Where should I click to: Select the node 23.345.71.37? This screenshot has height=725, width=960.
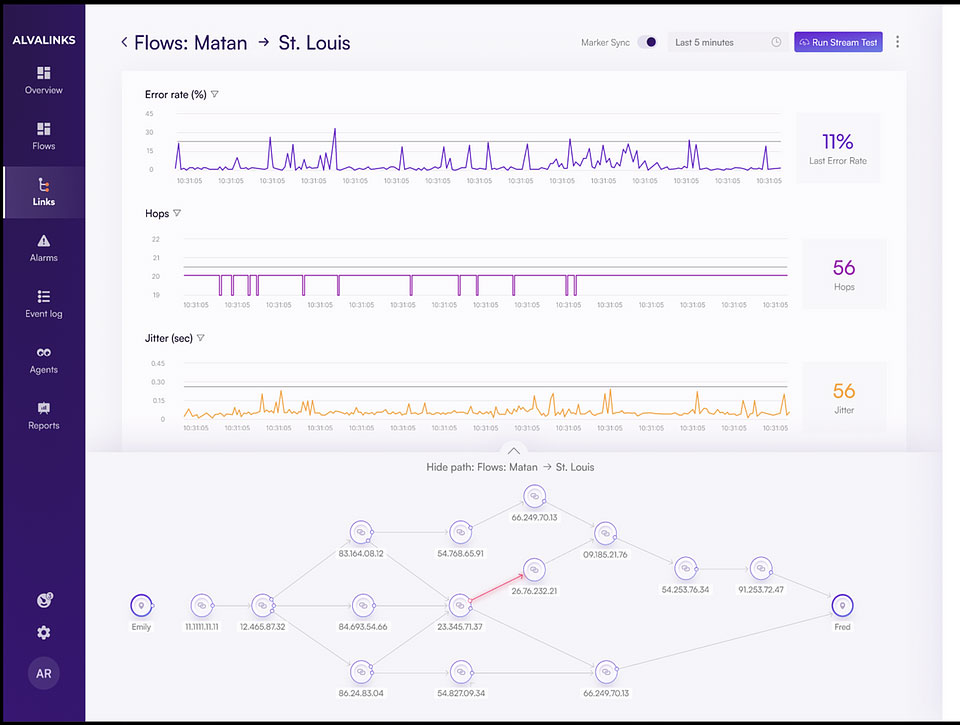(x=459, y=605)
